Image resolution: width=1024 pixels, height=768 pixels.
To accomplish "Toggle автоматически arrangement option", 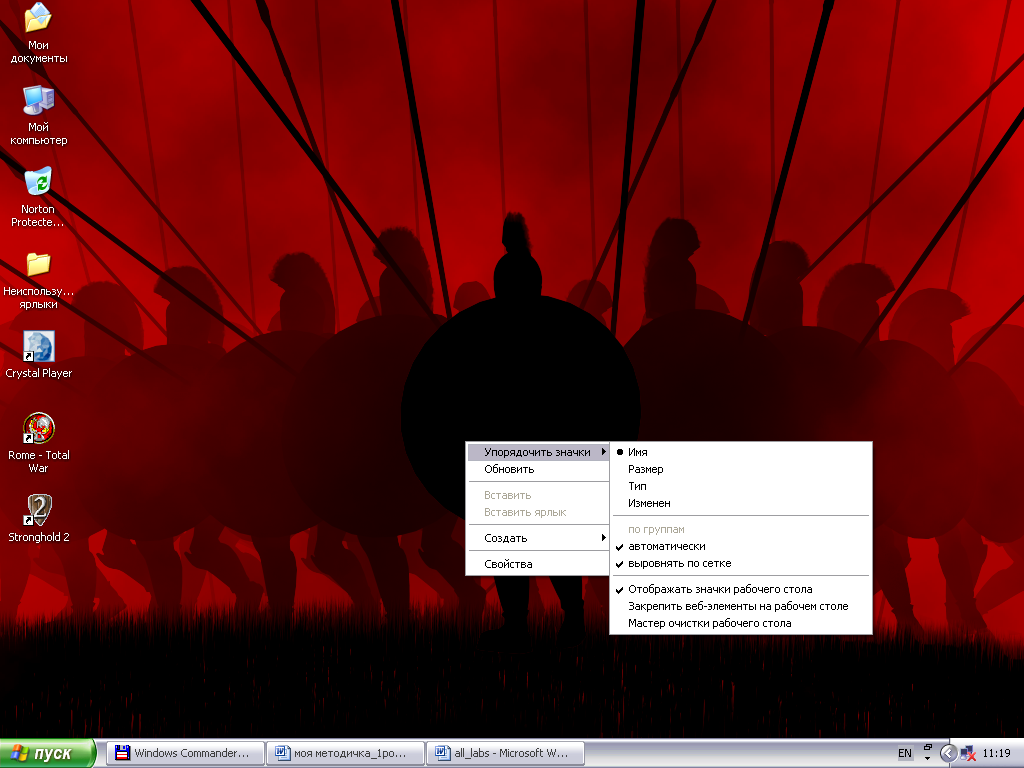I will (x=741, y=546).
